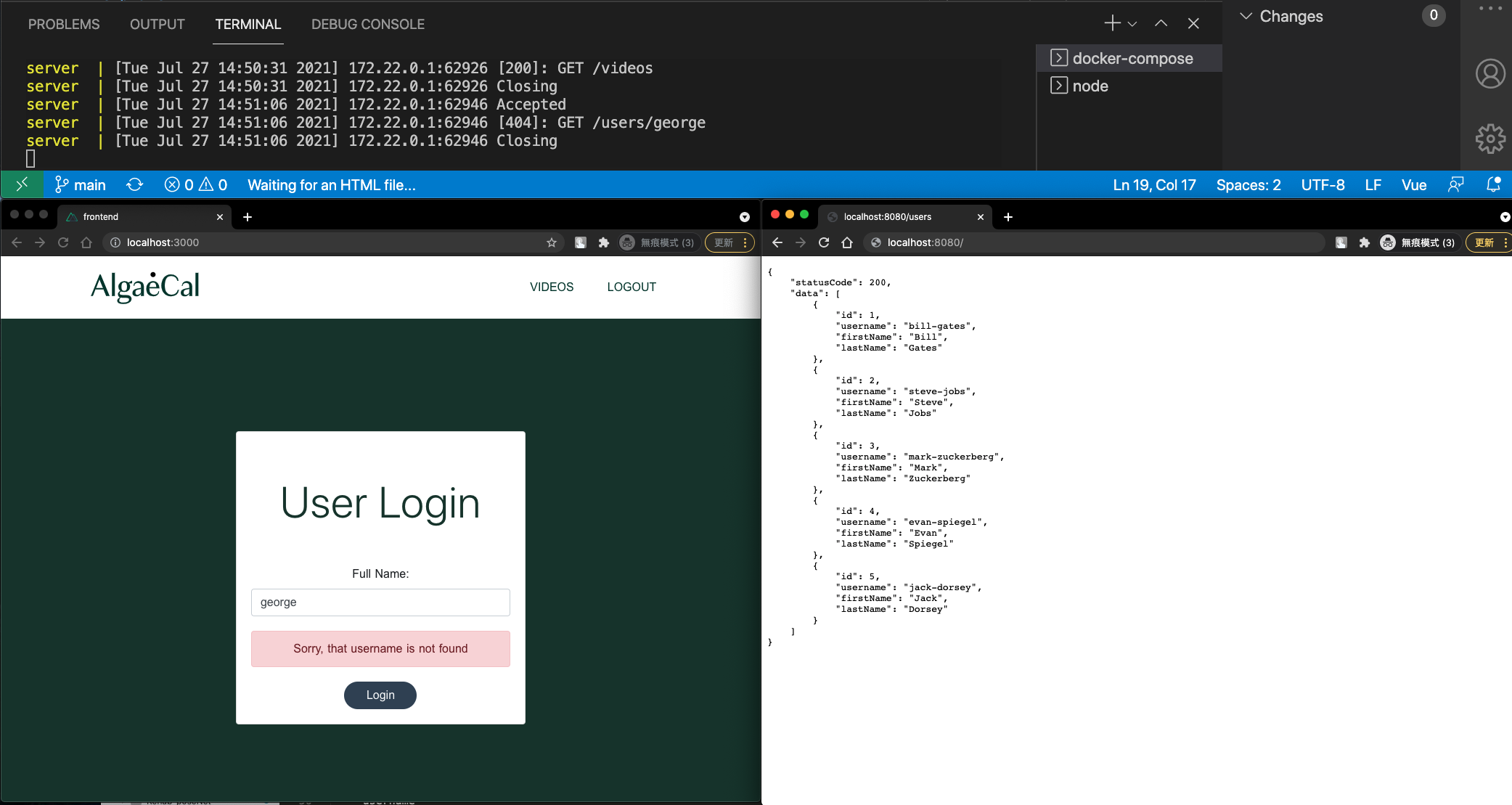1512x805 pixels.
Task: Open the VS Code Accounts icon
Action: [x=1490, y=73]
